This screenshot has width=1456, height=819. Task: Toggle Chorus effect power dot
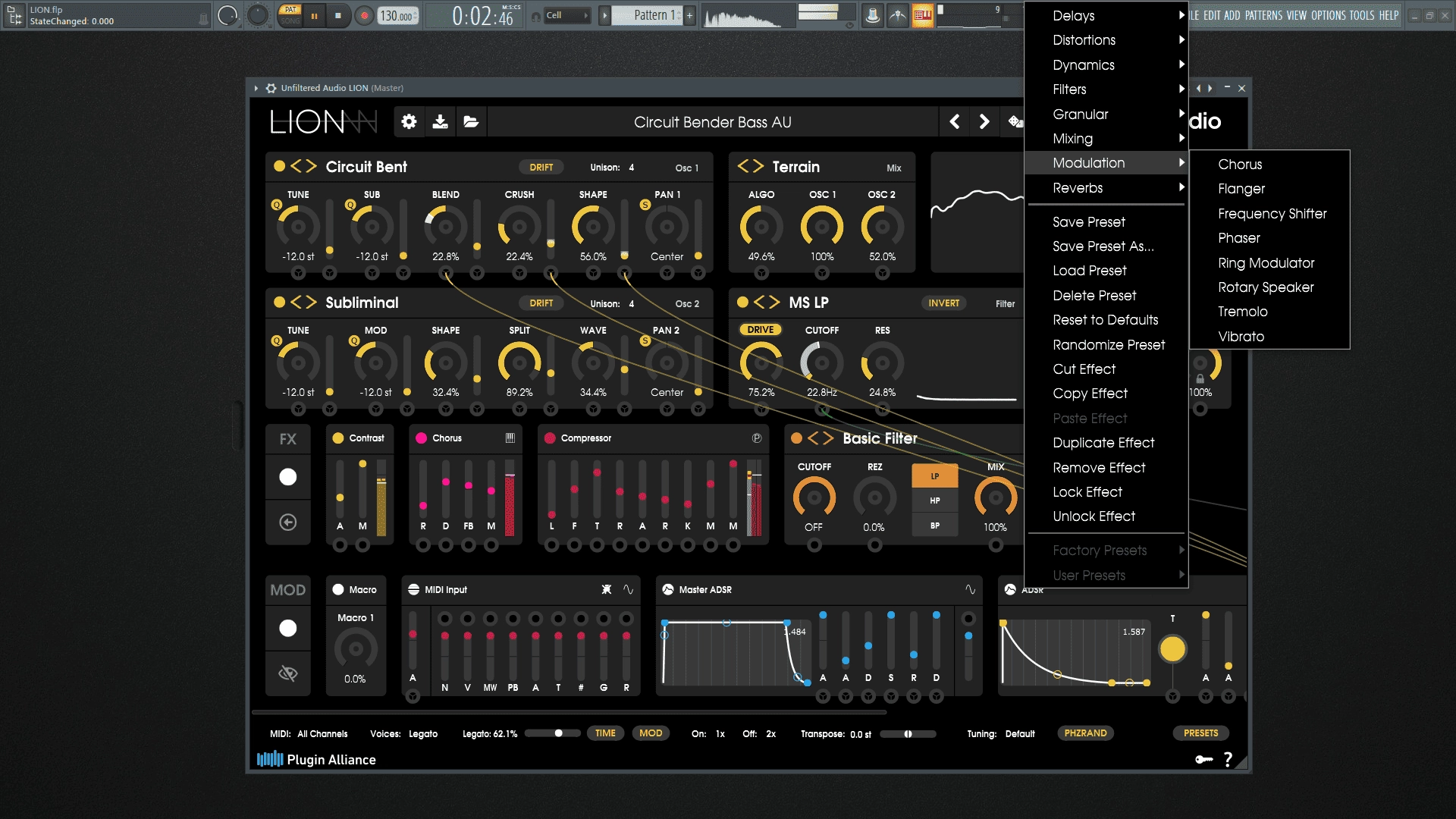tap(422, 438)
